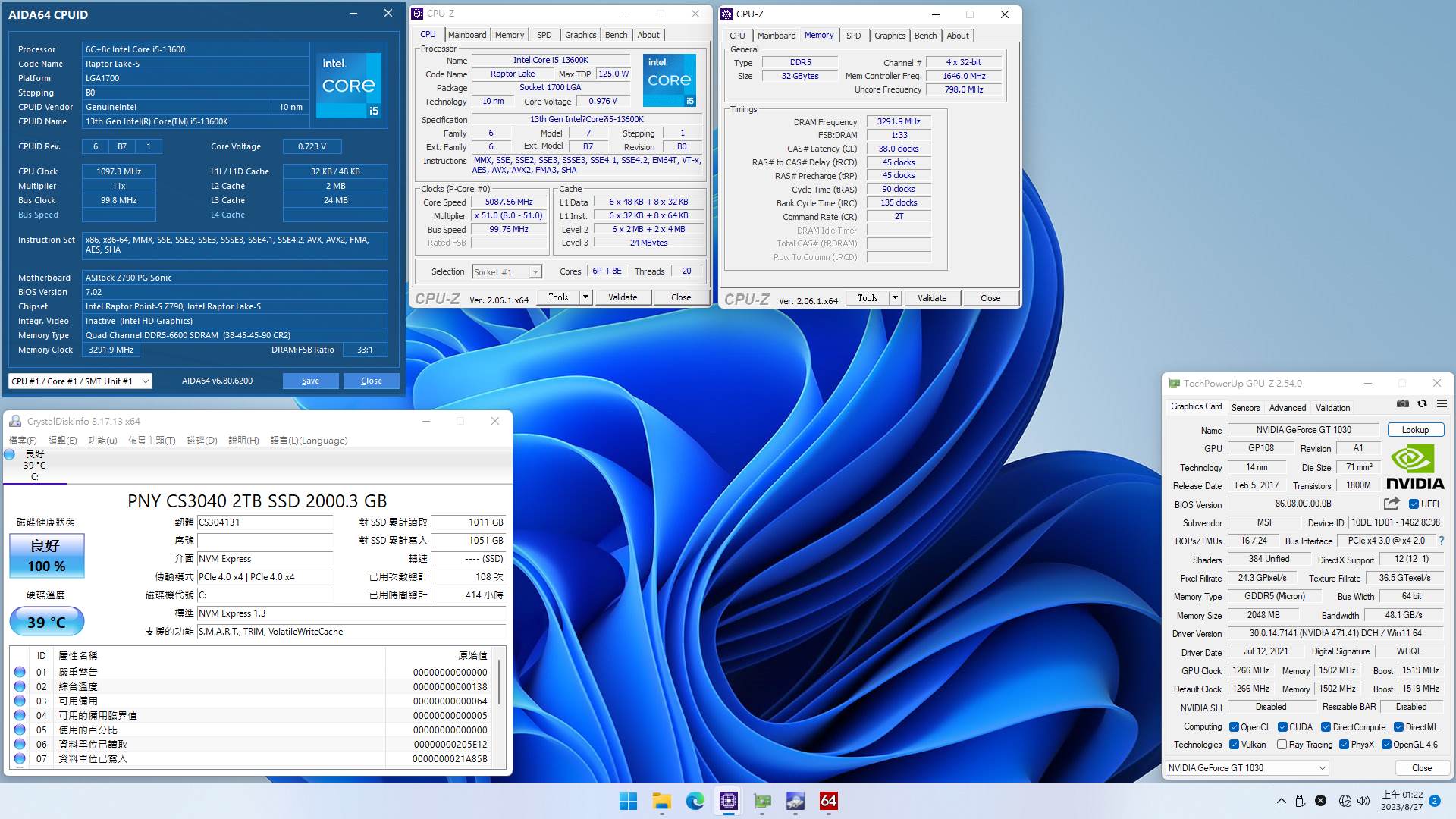The width and height of the screenshot is (1456, 819).
Task: Open the Bench tab in first CPU-Z window
Action: point(616,35)
